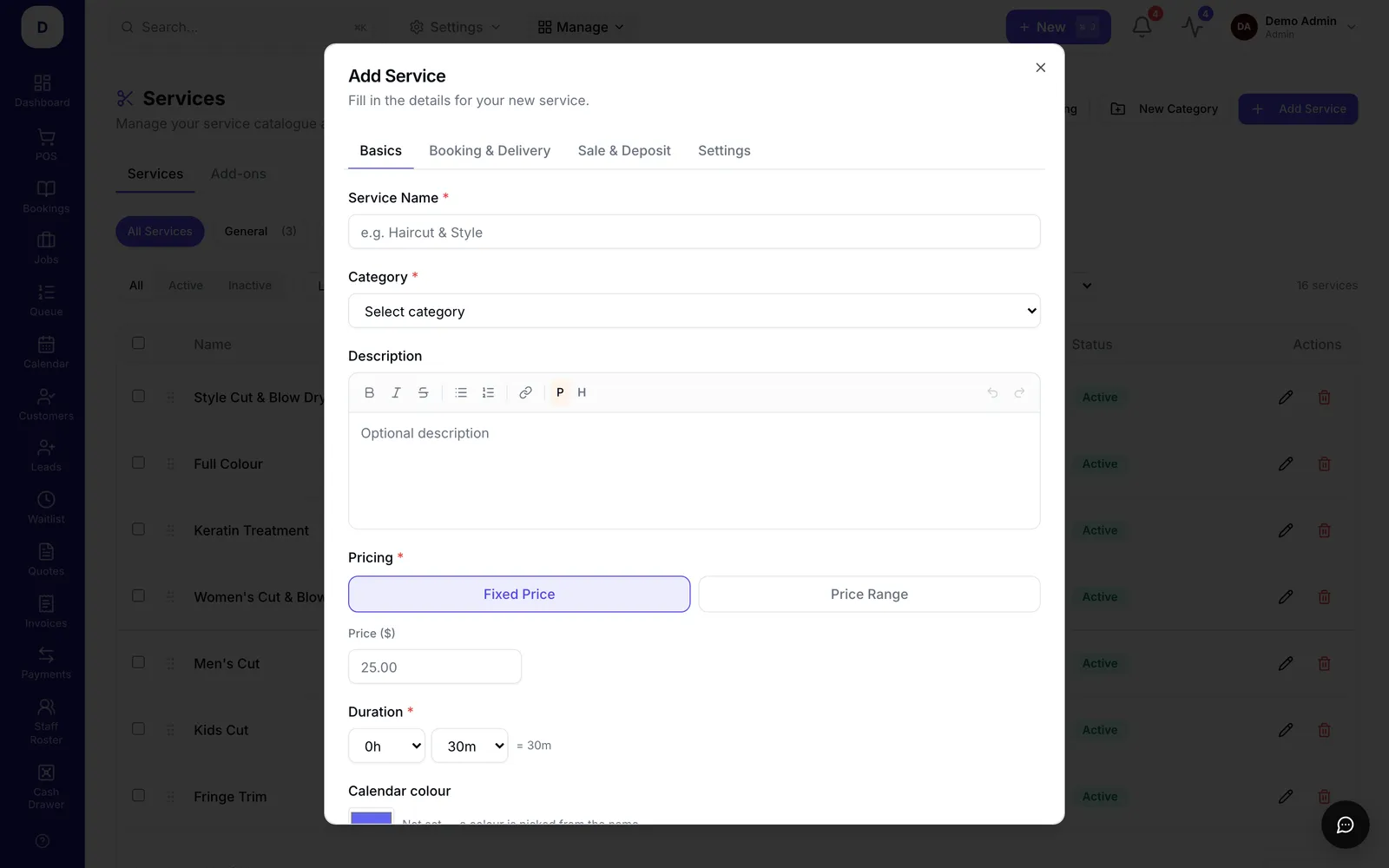Open notifications bell
This screenshot has height=868, width=1389.
tap(1142, 27)
